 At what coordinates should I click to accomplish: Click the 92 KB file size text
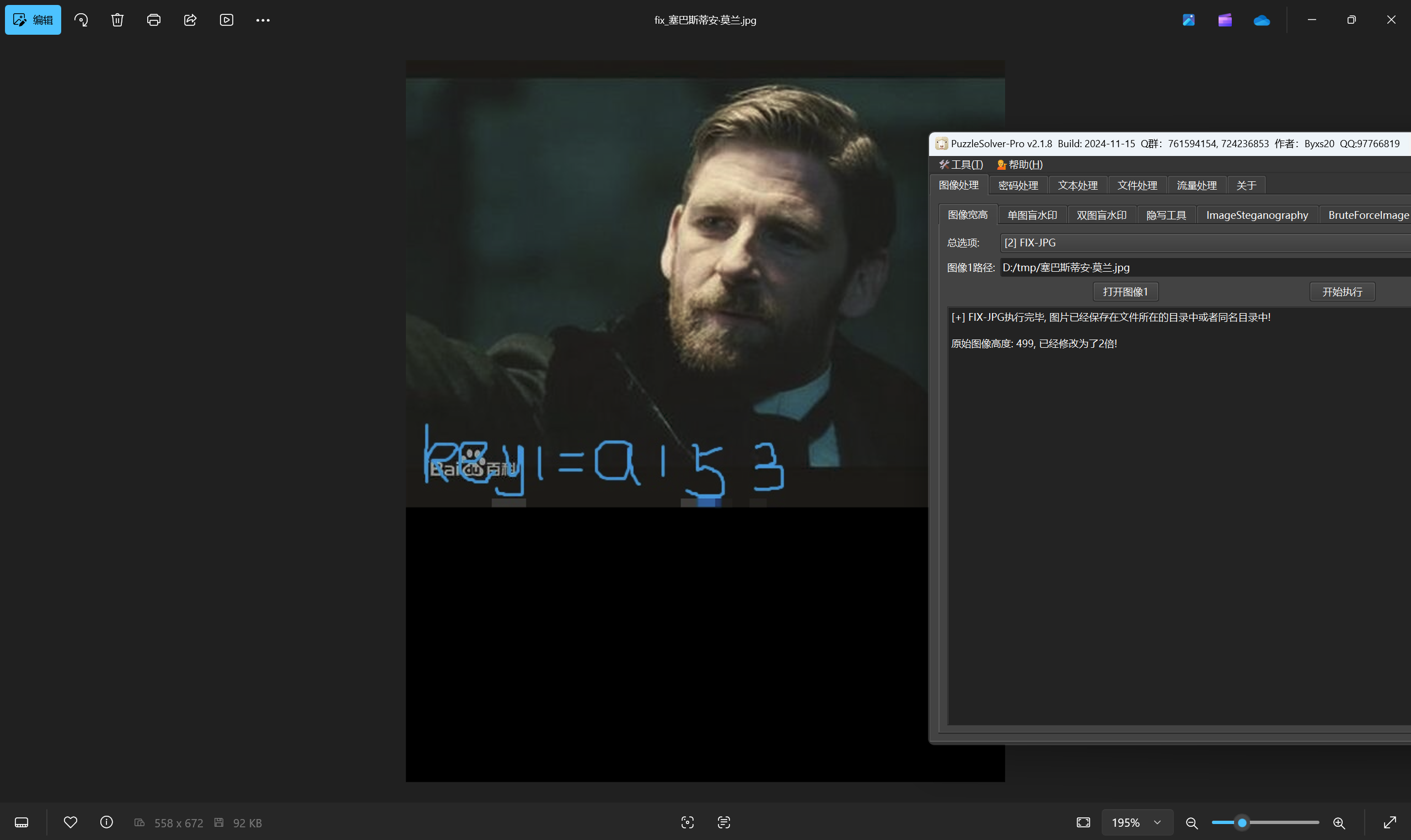248,823
